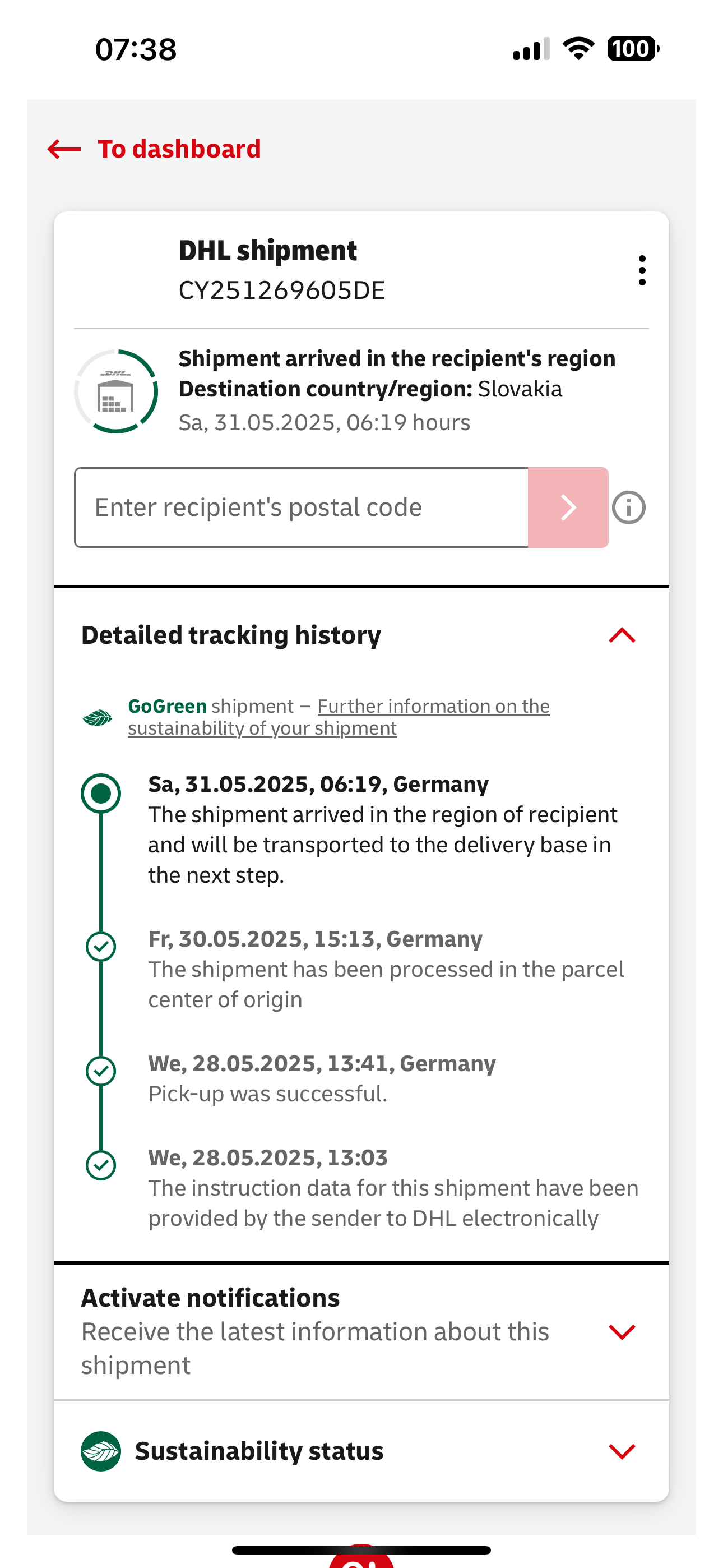Tap the checkmark for Pick-up was successful
Screen dimensions: 723x1568
[x=101, y=1071]
